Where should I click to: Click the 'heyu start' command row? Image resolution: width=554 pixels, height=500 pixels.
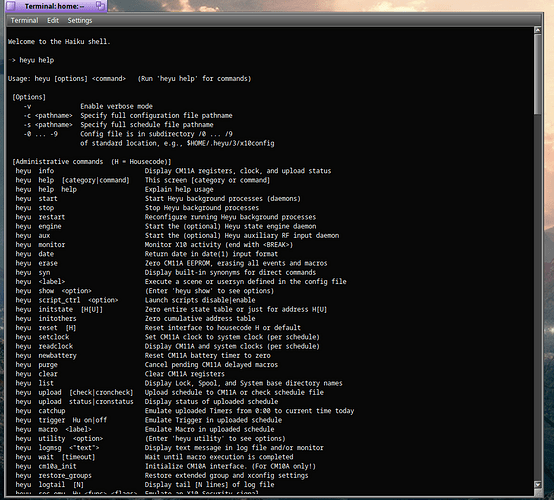pos(158,199)
